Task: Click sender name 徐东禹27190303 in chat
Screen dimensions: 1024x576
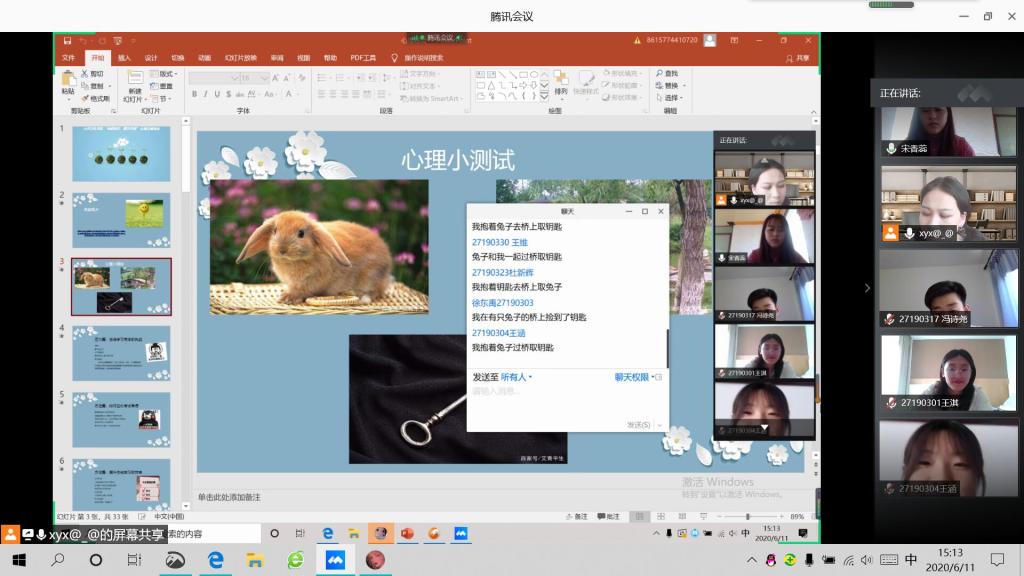Action: point(502,303)
